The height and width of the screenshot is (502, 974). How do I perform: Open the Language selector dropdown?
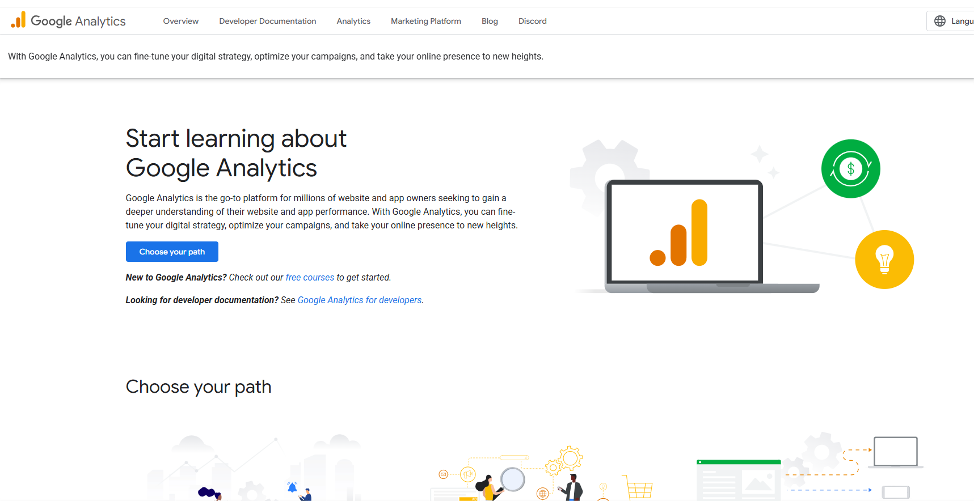951,21
